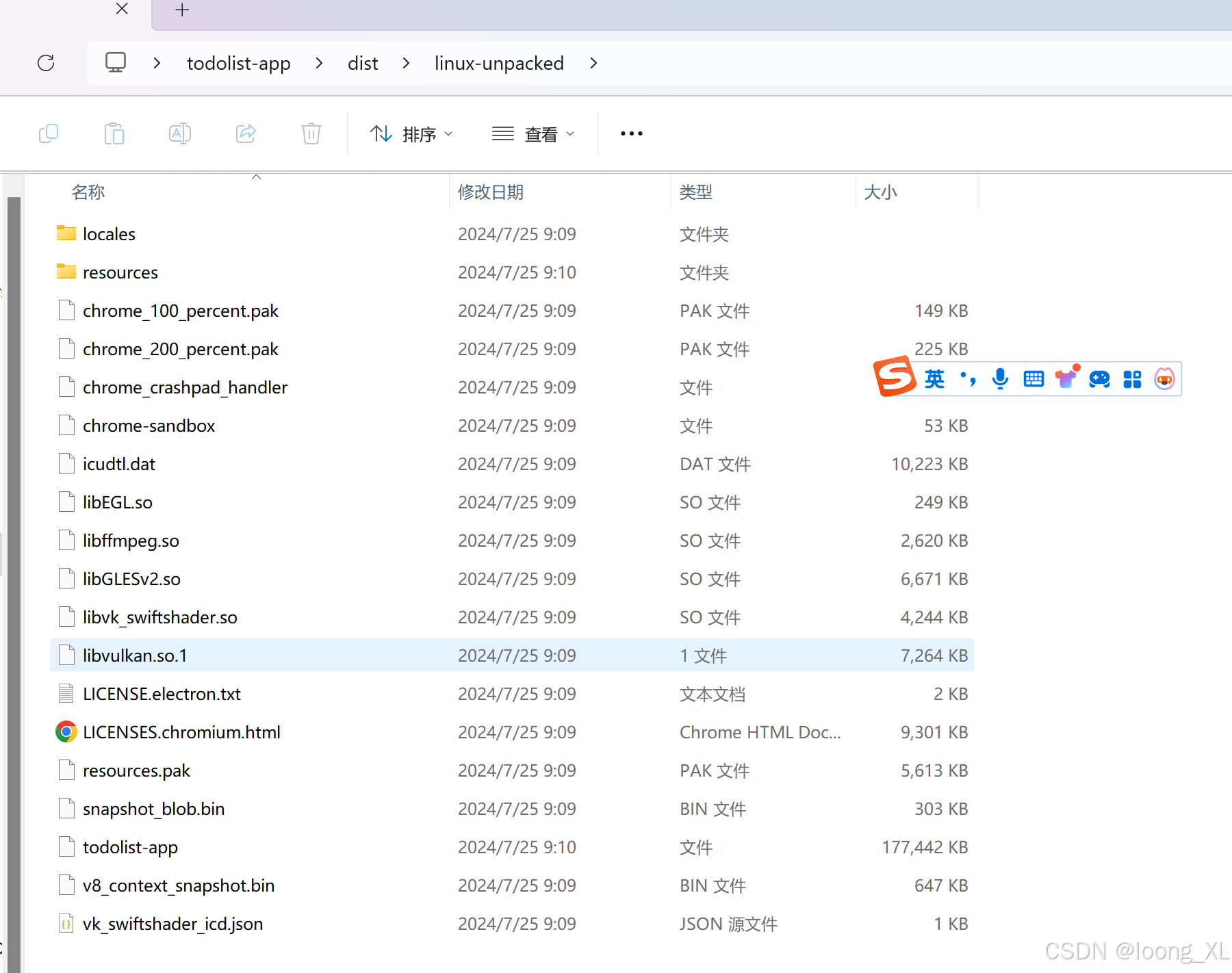Sort by 修改日期 column header
1232x973 pixels.
[491, 192]
